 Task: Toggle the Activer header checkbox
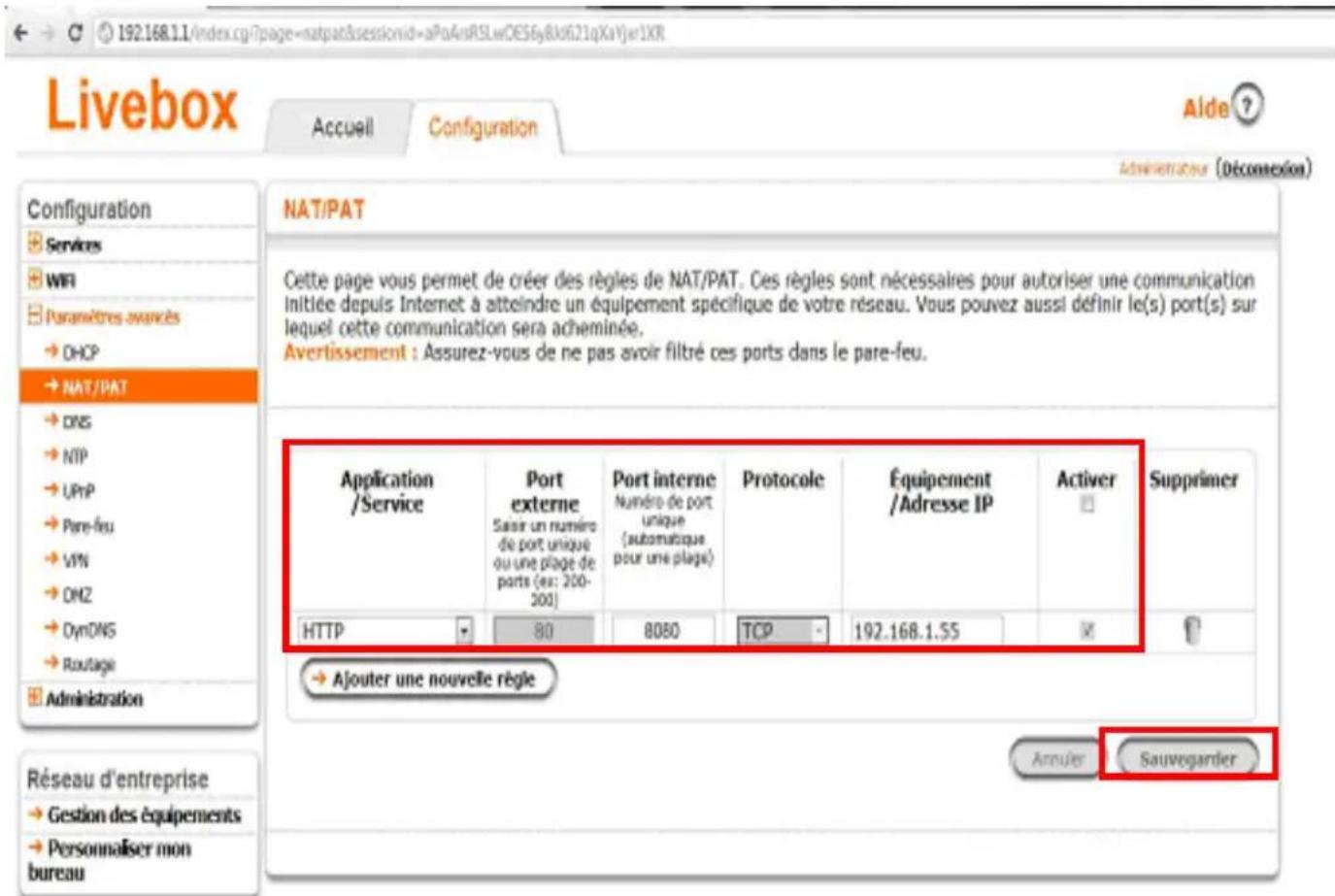(1087, 504)
